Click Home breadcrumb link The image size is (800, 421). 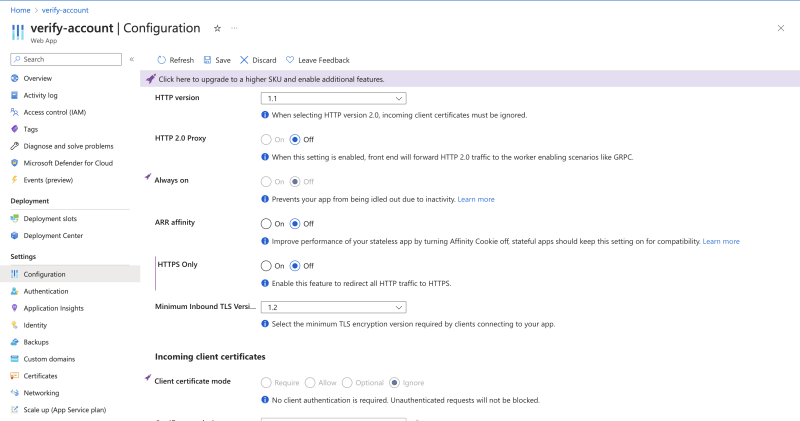[x=20, y=10]
